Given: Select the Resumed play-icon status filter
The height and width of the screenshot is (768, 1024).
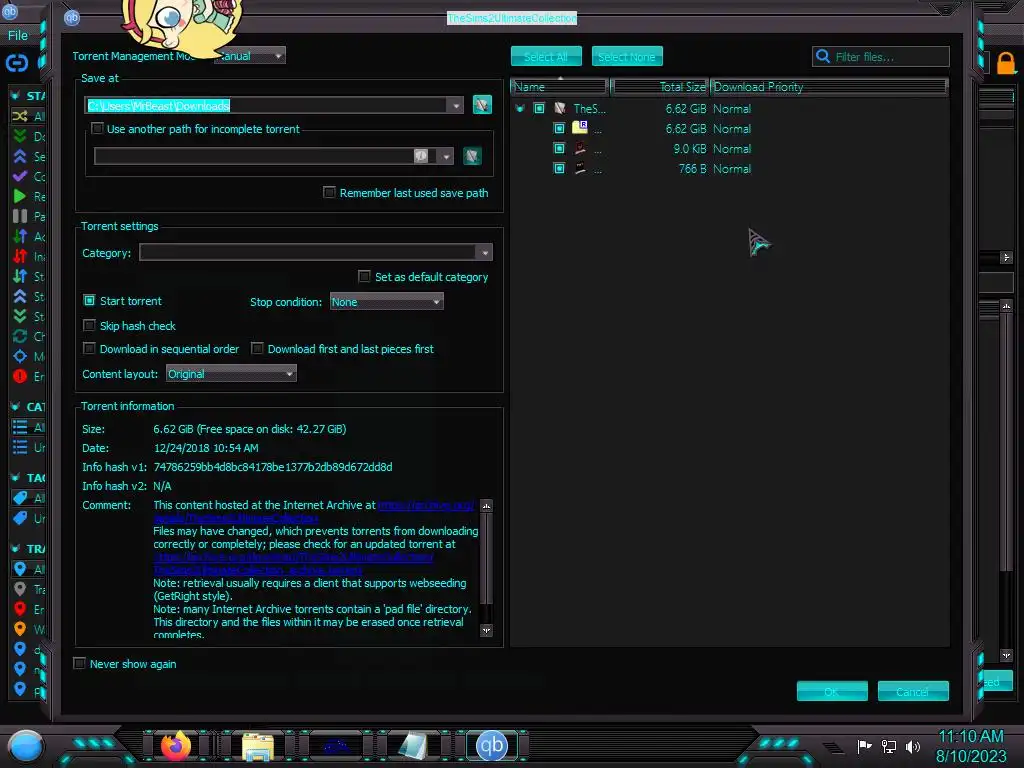Looking at the screenshot, I should click(20, 197).
